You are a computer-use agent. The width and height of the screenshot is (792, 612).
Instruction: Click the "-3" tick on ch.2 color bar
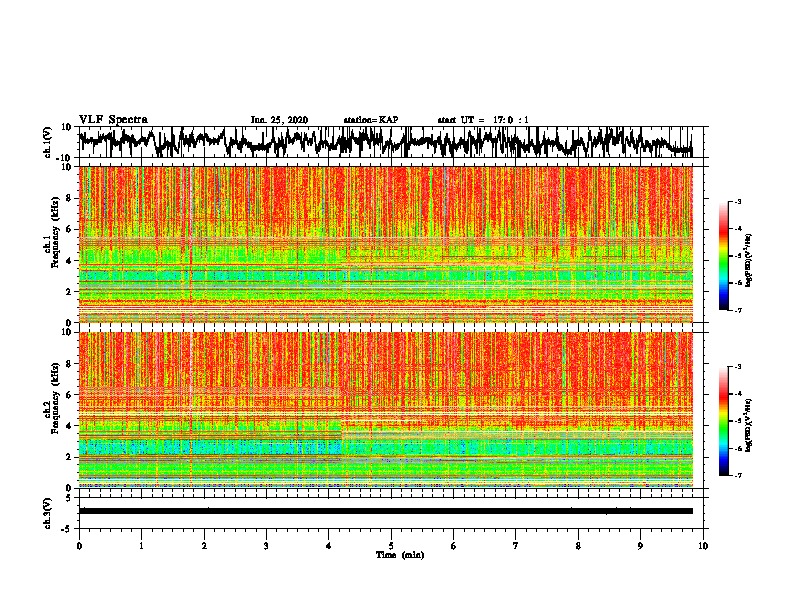pyautogui.click(x=738, y=367)
